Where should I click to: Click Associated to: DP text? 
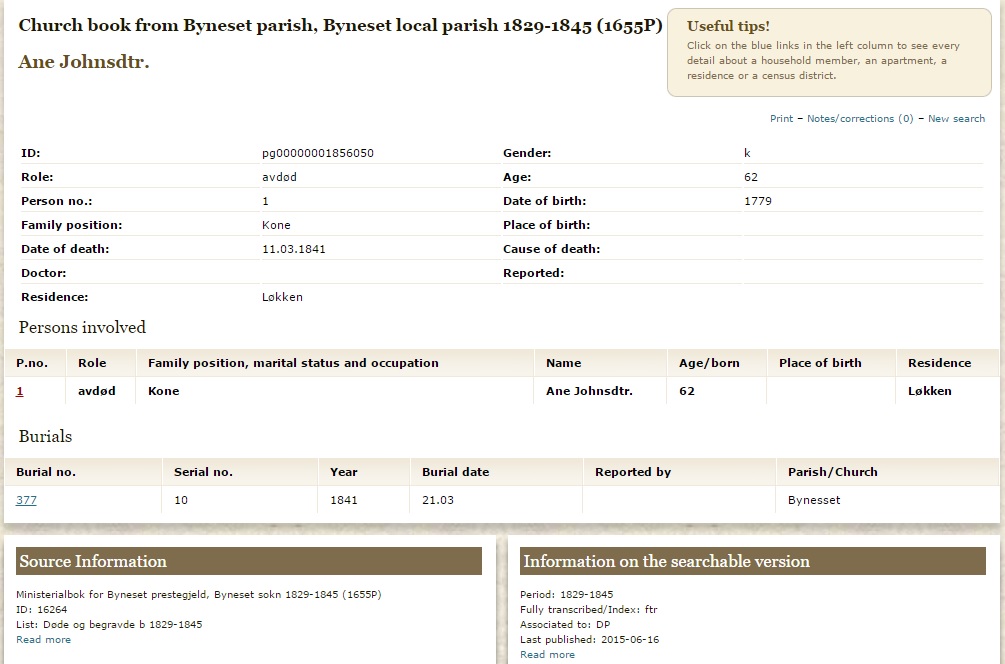pos(565,624)
